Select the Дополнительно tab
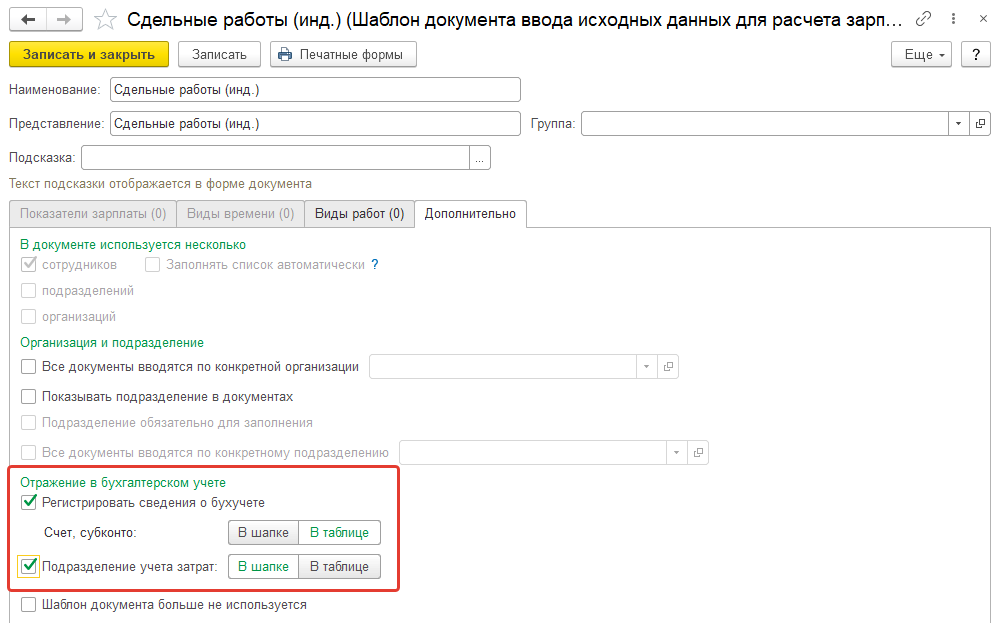Image resolution: width=996 pixels, height=623 pixels. tap(470, 213)
